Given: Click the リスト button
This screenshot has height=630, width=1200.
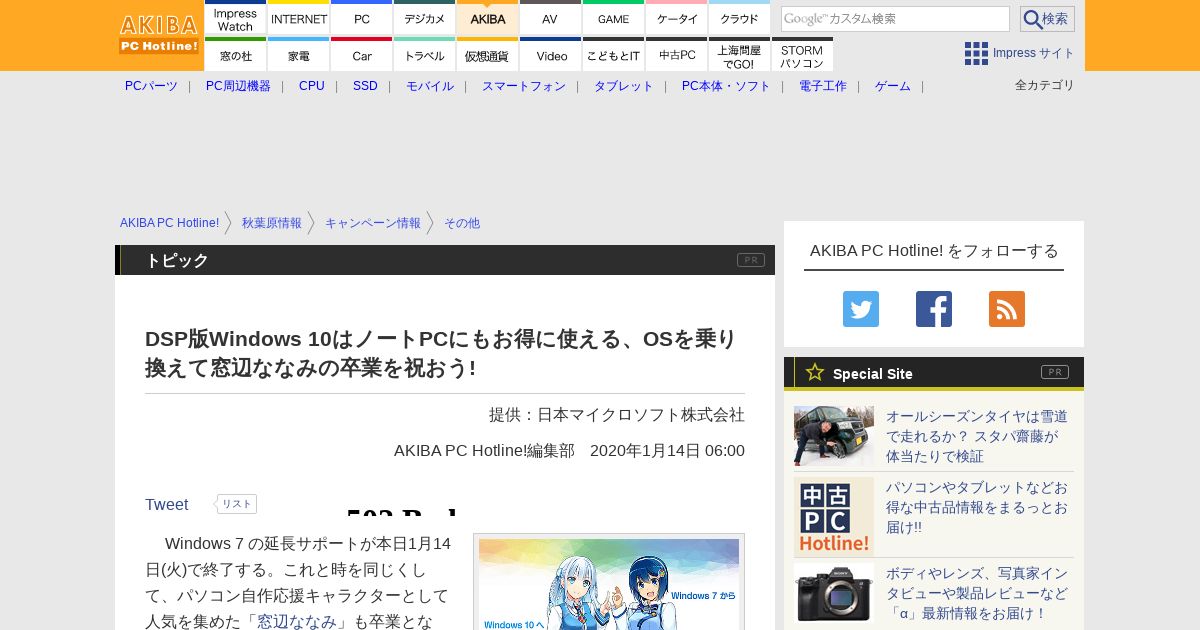Looking at the screenshot, I should [x=236, y=504].
